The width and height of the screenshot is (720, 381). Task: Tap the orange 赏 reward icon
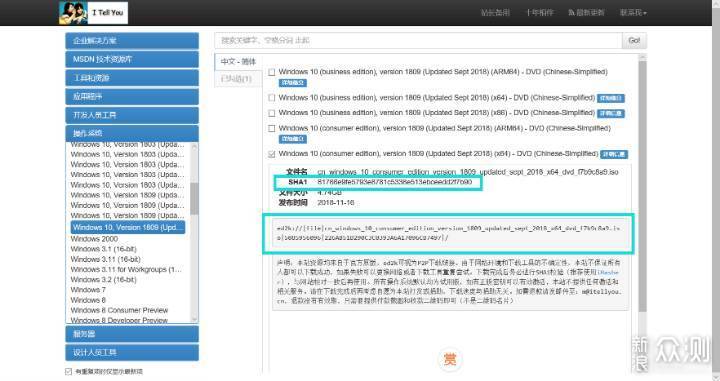point(450,359)
